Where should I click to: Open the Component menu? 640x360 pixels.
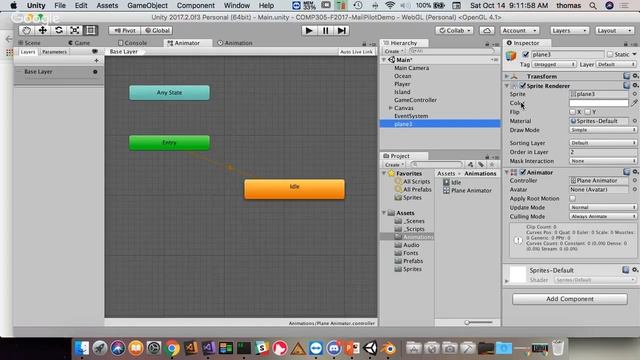coord(196,6)
